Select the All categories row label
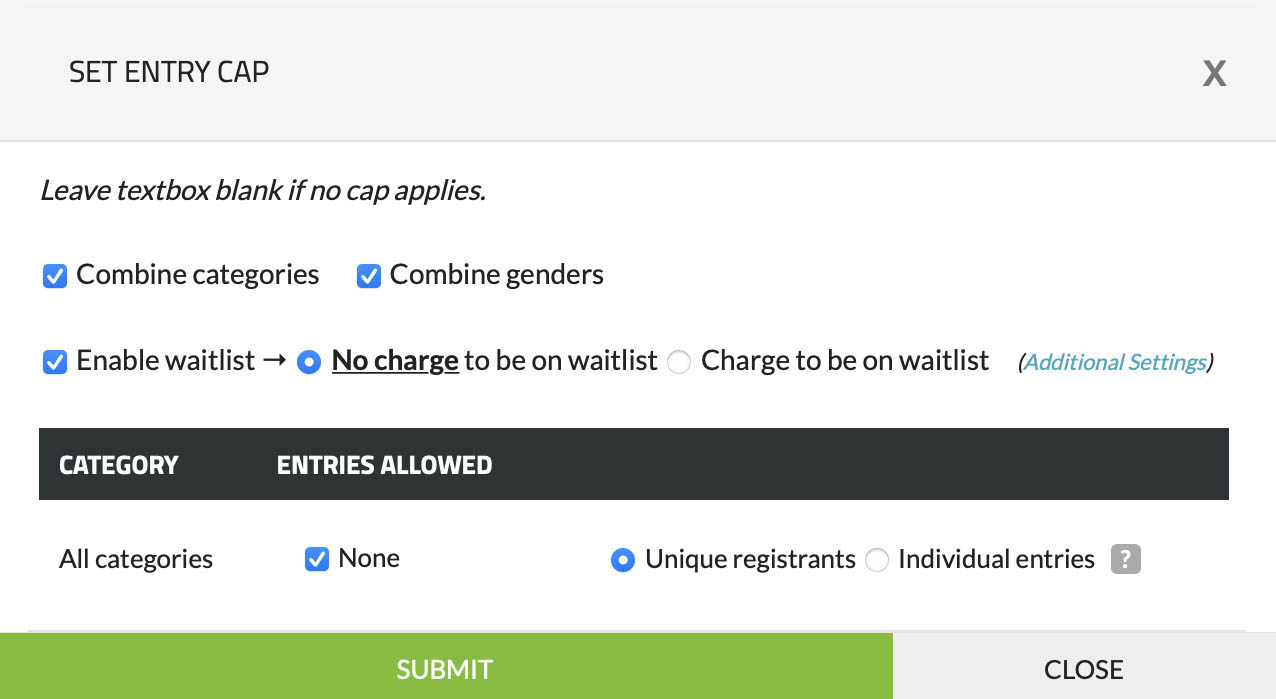Screen dimensions: 1276x699 pos(136,559)
